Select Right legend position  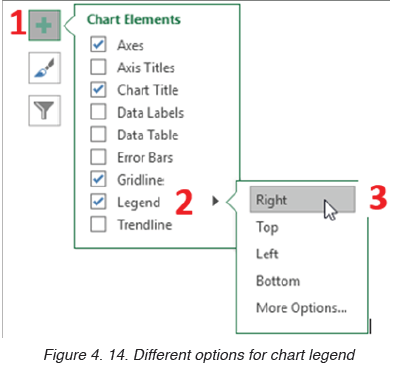(x=302, y=199)
